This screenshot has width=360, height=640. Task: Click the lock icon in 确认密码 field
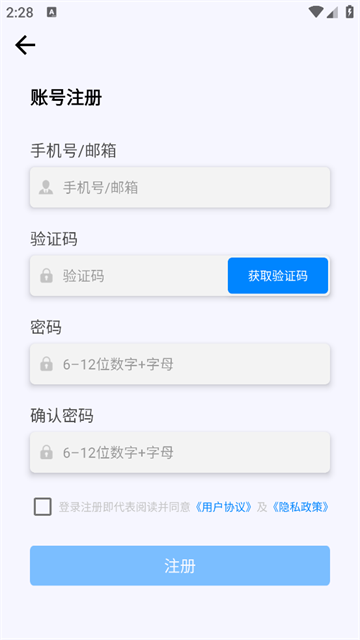(x=46, y=452)
